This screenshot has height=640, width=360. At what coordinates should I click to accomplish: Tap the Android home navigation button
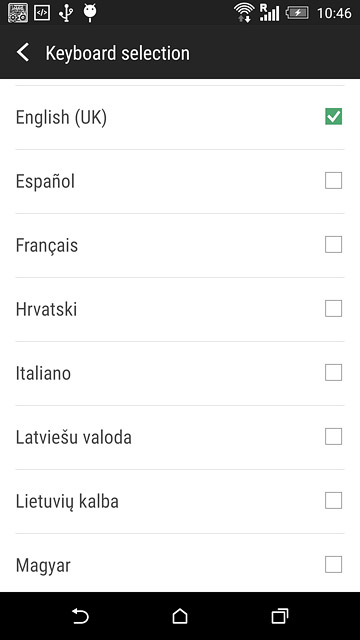click(180, 616)
